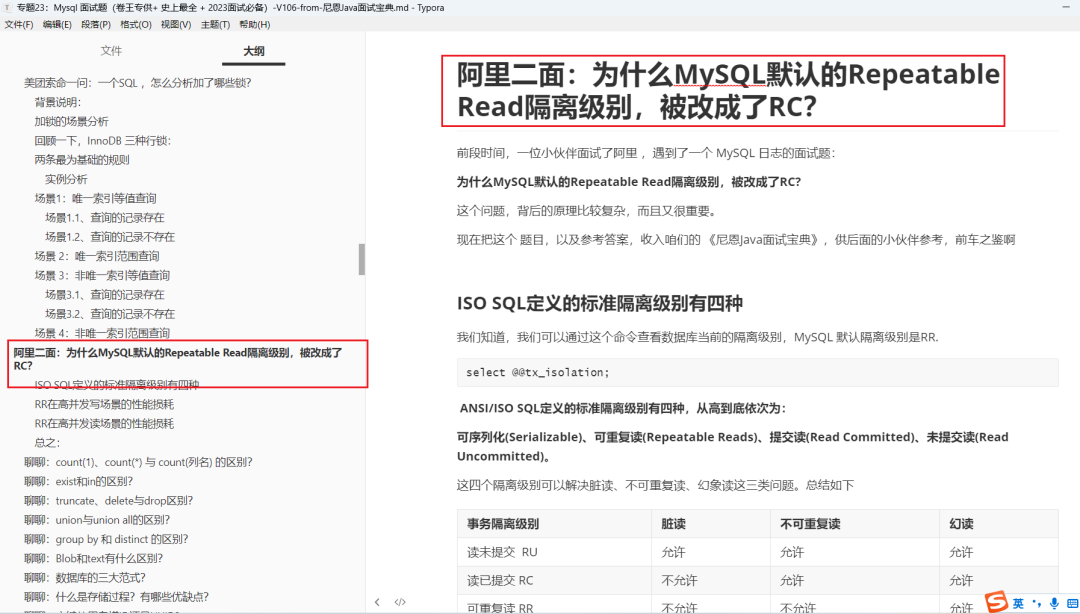Image resolution: width=1080 pixels, height=614 pixels.
Task: Select outline entry 实例分析
Action: coord(66,179)
